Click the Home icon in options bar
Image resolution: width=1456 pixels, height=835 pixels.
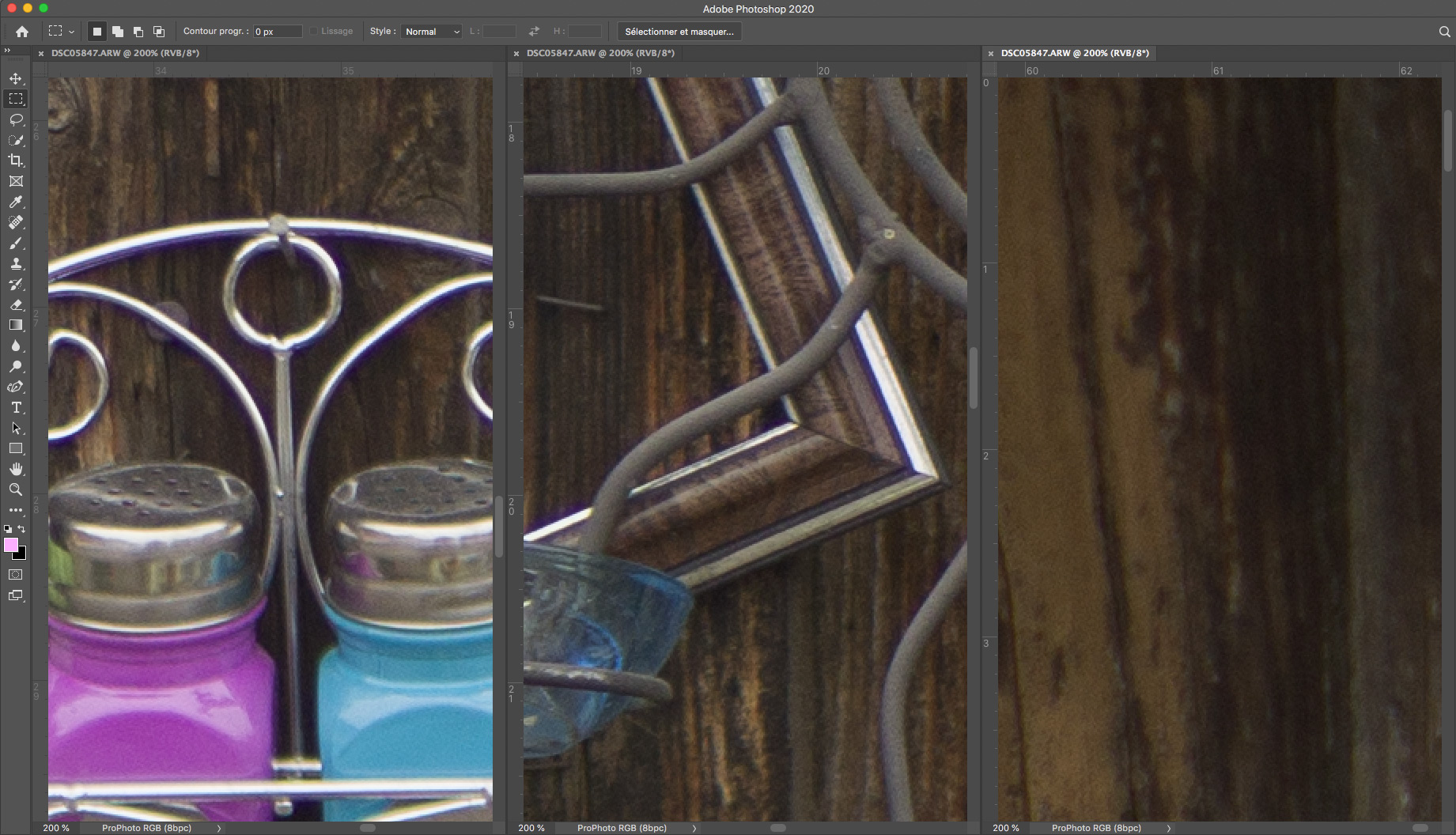(x=22, y=32)
